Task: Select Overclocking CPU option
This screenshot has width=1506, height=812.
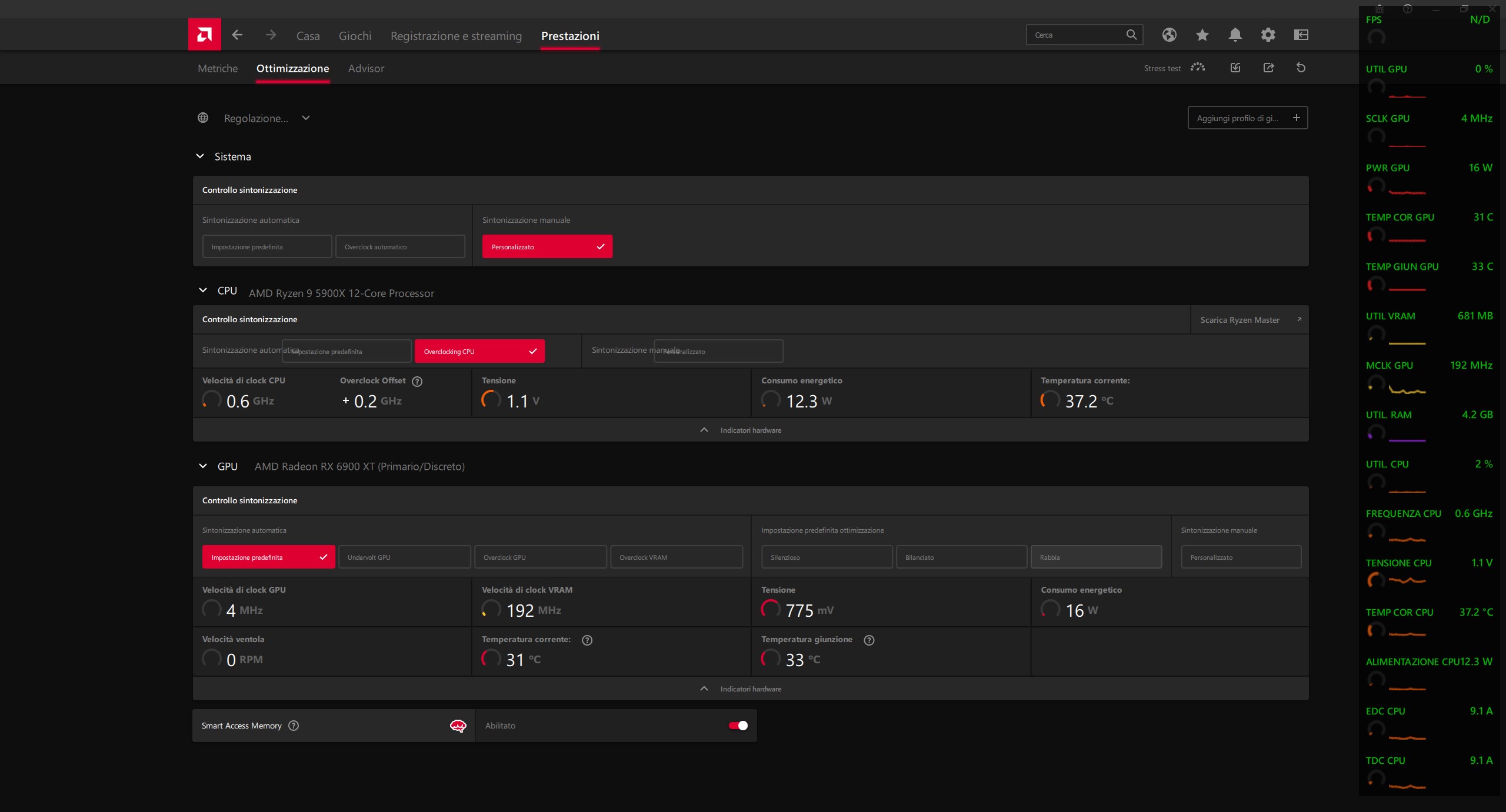Action: coord(479,351)
